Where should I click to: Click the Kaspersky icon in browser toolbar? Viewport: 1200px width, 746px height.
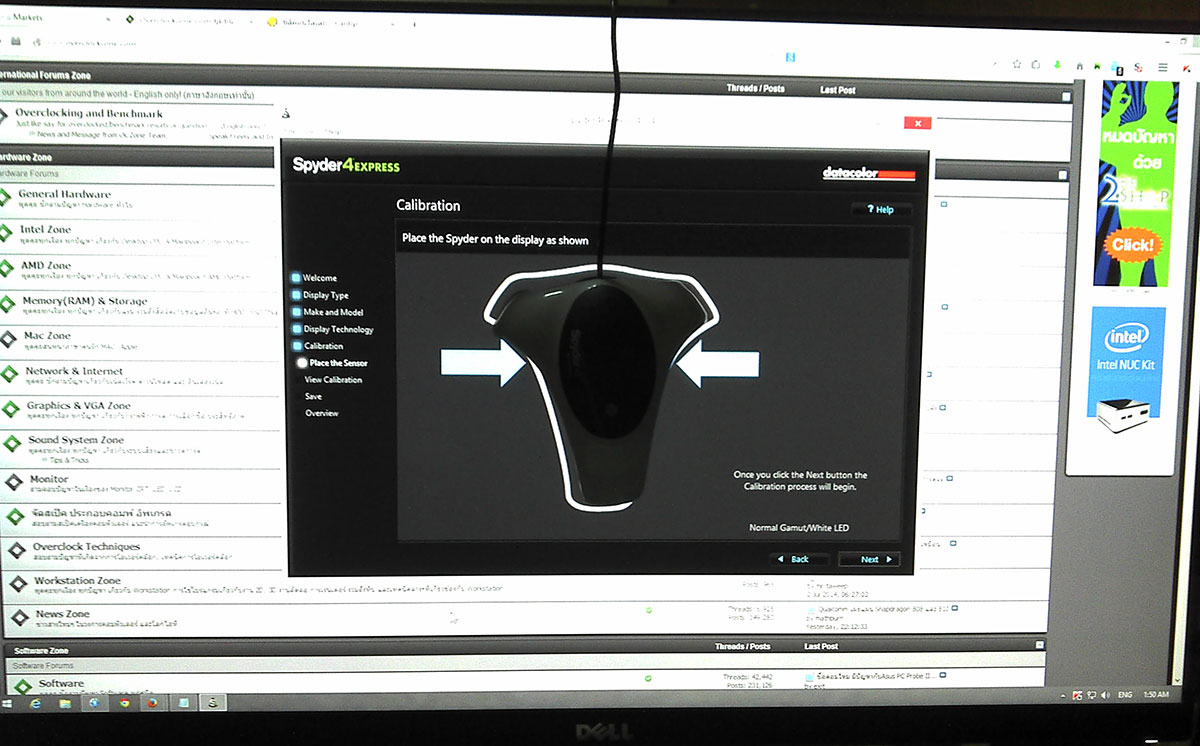click(x=1186, y=67)
